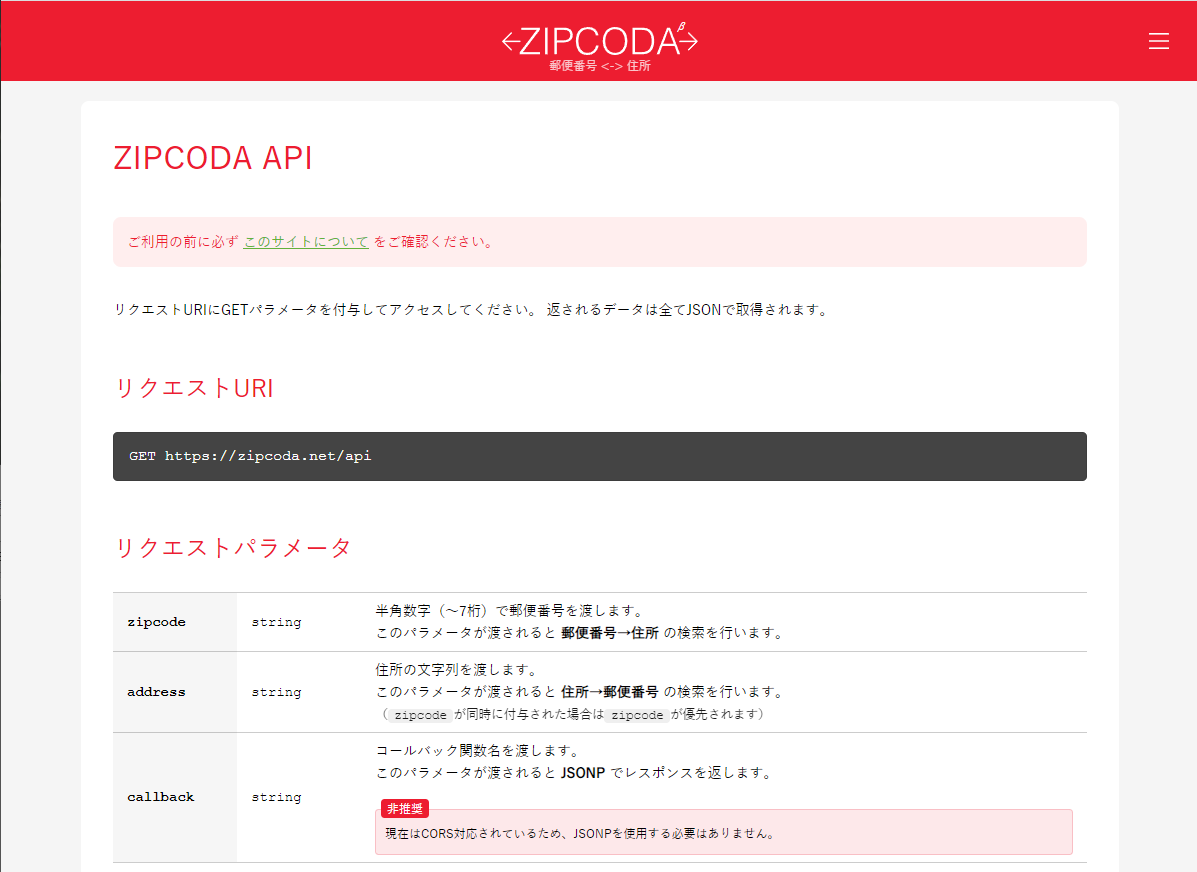1197x872 pixels.
Task: Open the hamburger menu in the header
Action: click(1159, 41)
